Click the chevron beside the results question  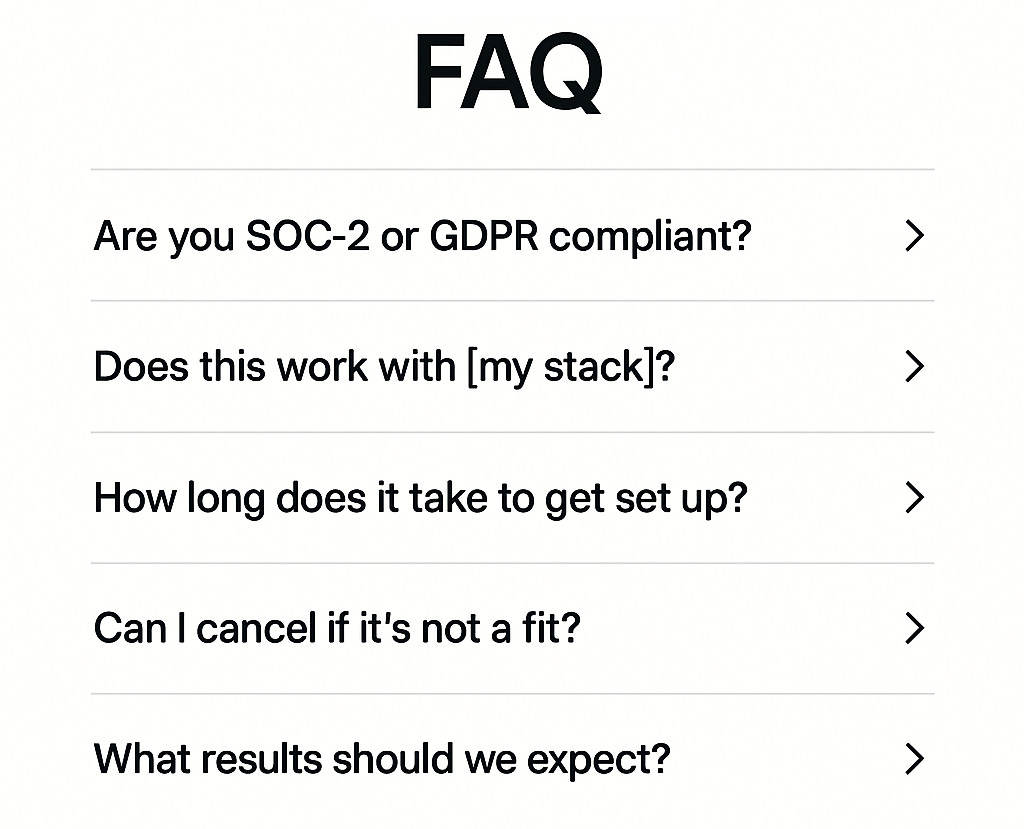913,759
